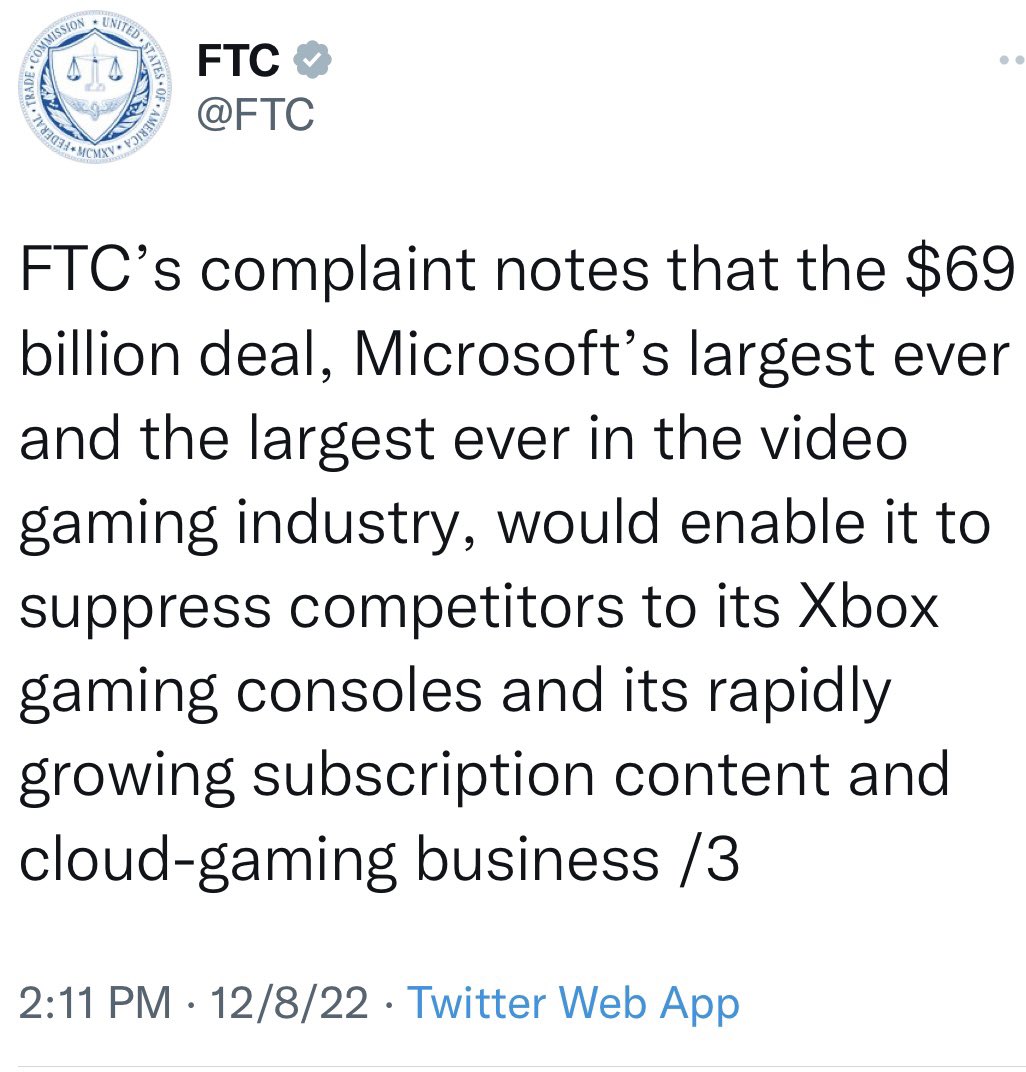Open the Twitter Web App source link
Image resolution: width=1026 pixels, height=1072 pixels.
573,1002
